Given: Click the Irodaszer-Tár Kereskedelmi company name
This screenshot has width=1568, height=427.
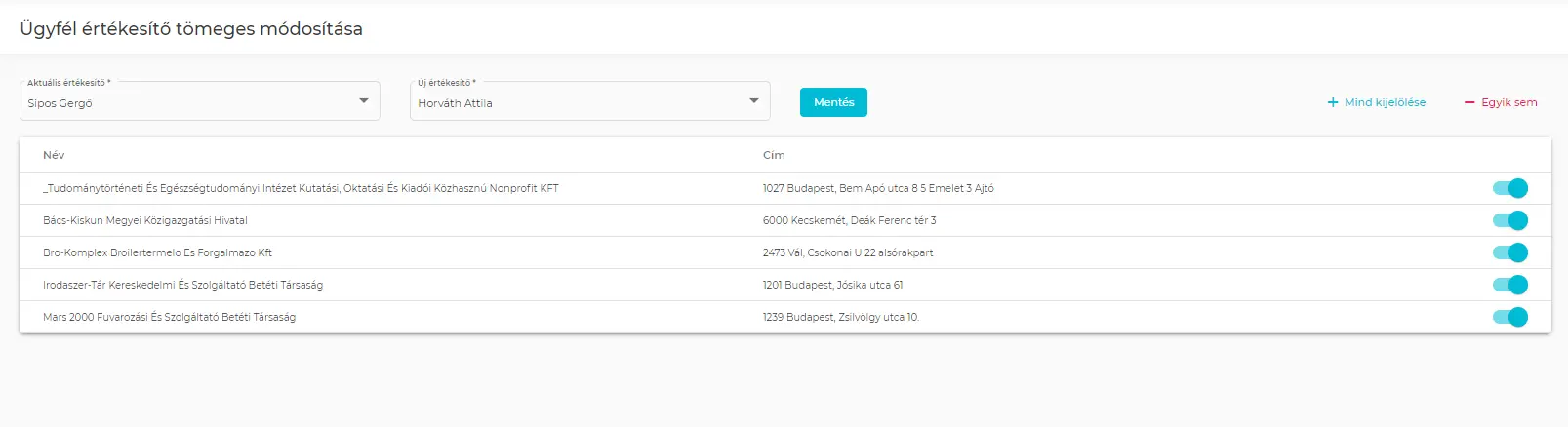Looking at the screenshot, I should pyautogui.click(x=182, y=285).
